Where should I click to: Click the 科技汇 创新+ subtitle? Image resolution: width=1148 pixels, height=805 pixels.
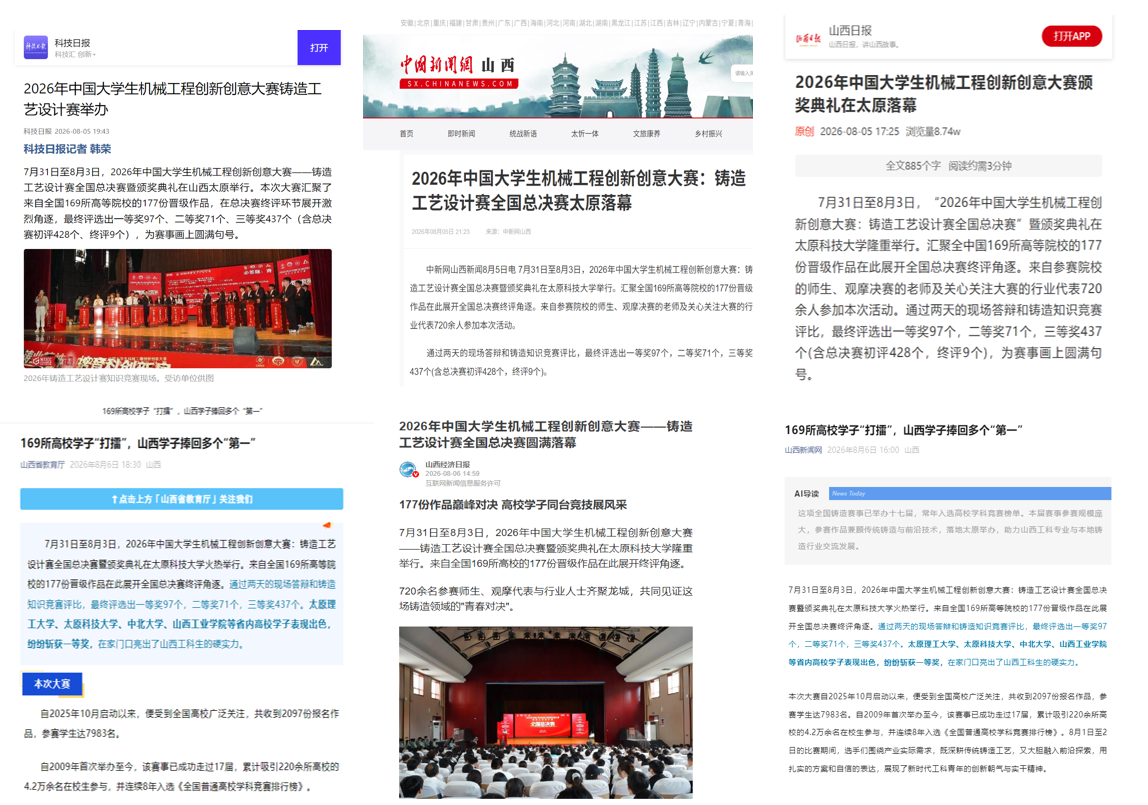(75, 54)
